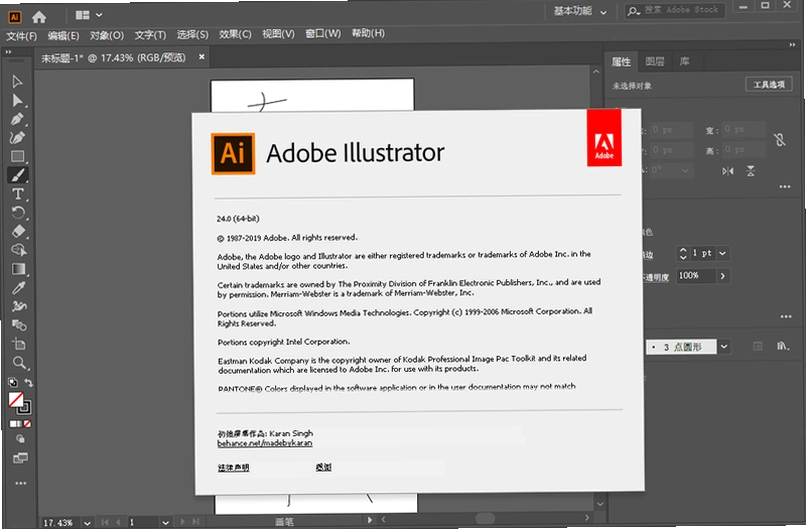Open 选择(S) menu
The height and width of the screenshot is (529, 806).
(x=193, y=34)
